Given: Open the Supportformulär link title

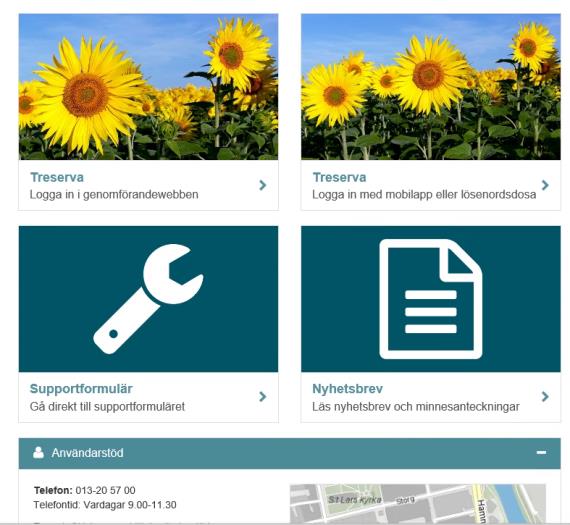Looking at the screenshot, I should [x=81, y=389].
